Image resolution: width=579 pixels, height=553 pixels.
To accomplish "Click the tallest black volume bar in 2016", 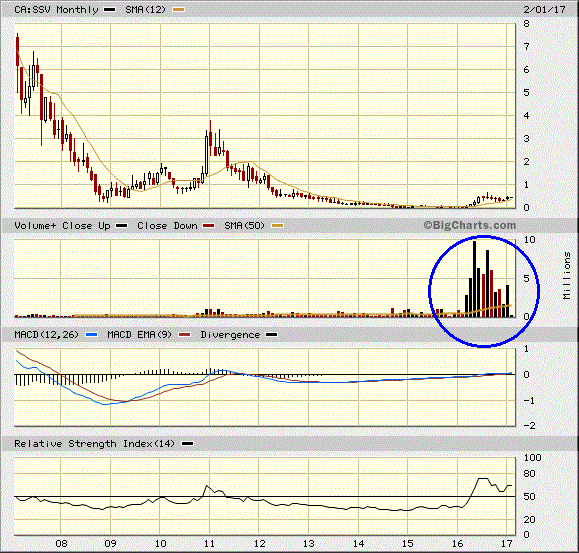I will click(474, 279).
